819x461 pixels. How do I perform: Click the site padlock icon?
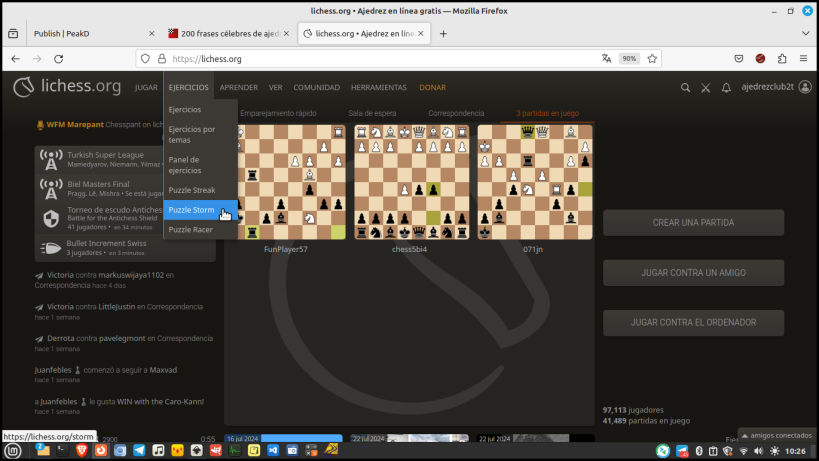[x=162, y=58]
